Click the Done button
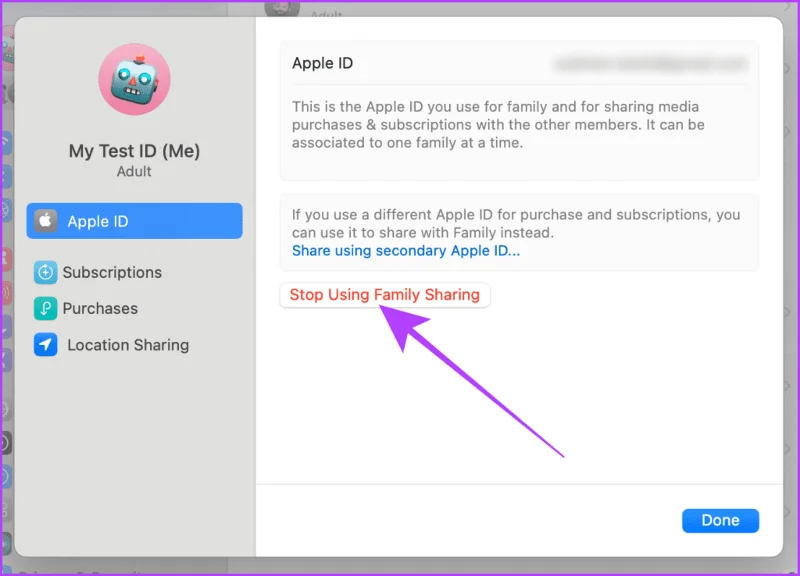This screenshot has height=576, width=800. click(x=720, y=520)
